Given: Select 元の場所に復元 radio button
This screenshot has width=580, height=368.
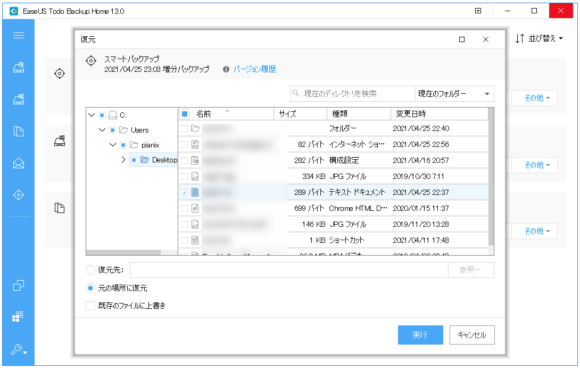Looking at the screenshot, I should click(90, 288).
